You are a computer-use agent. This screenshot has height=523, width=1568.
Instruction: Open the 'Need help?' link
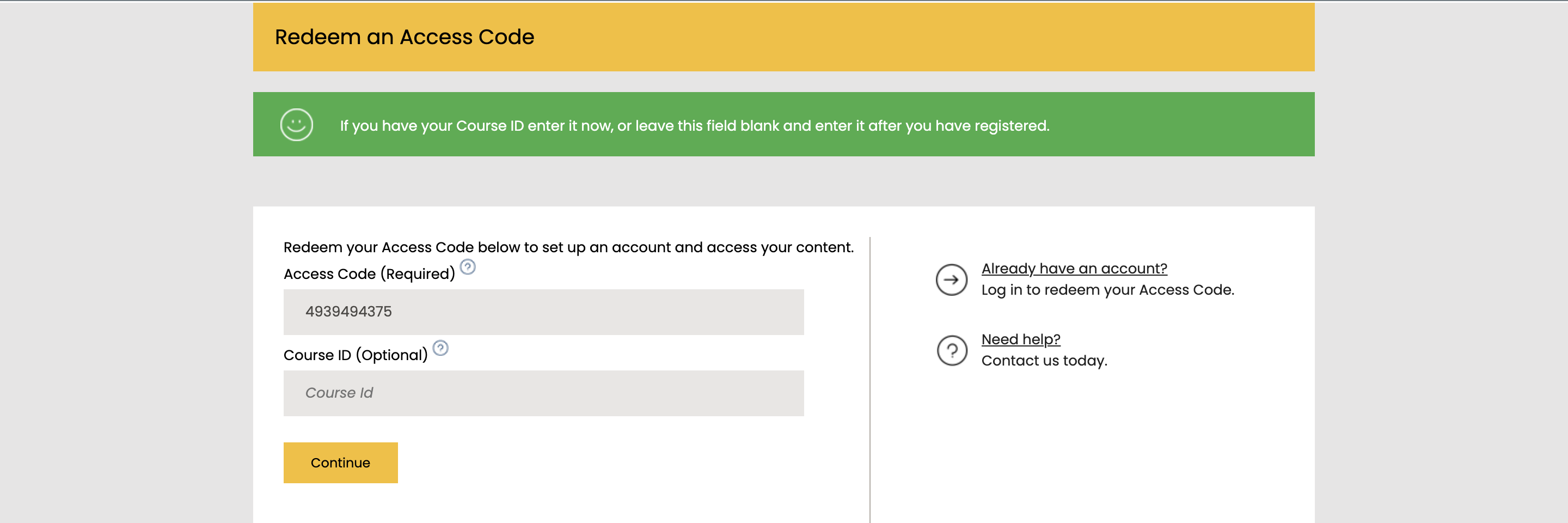click(1021, 339)
